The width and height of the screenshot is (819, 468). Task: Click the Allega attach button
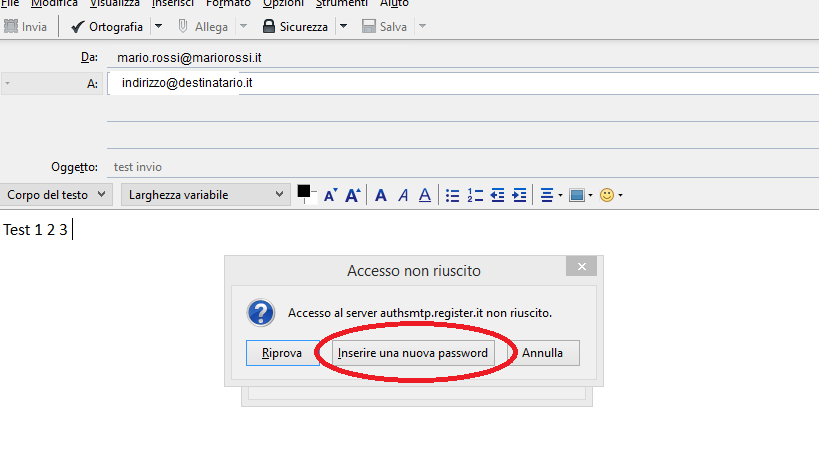click(x=202, y=27)
